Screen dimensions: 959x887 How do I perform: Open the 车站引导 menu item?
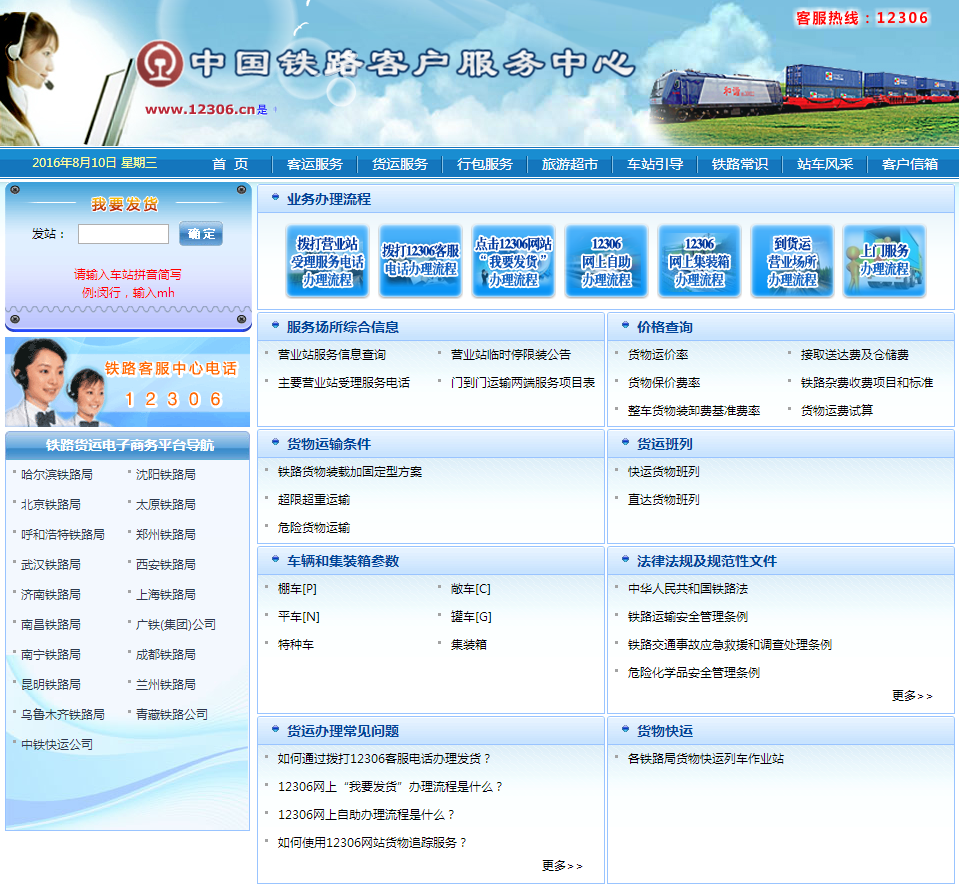coord(654,164)
